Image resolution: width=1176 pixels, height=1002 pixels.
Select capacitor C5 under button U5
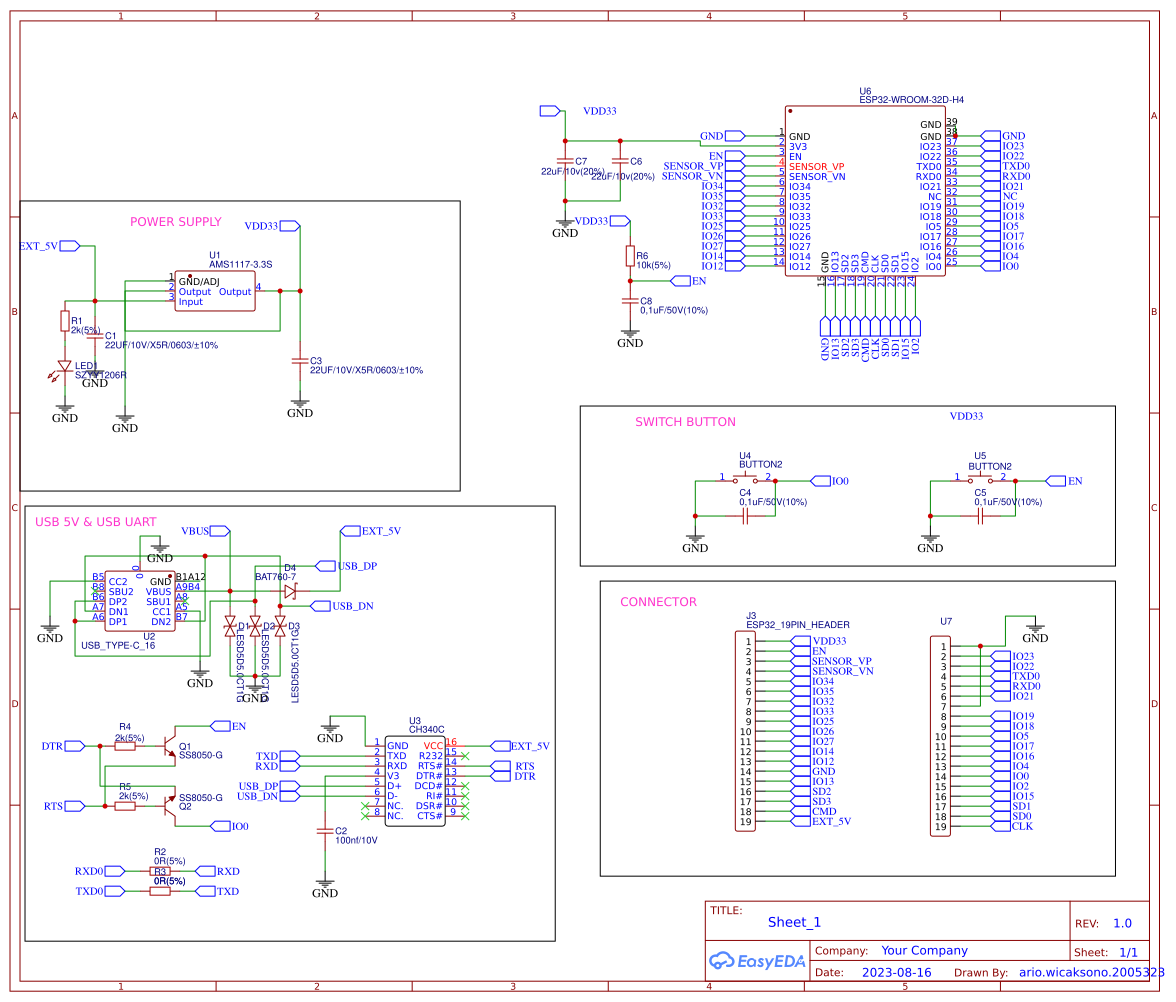pyautogui.click(x=980, y=516)
